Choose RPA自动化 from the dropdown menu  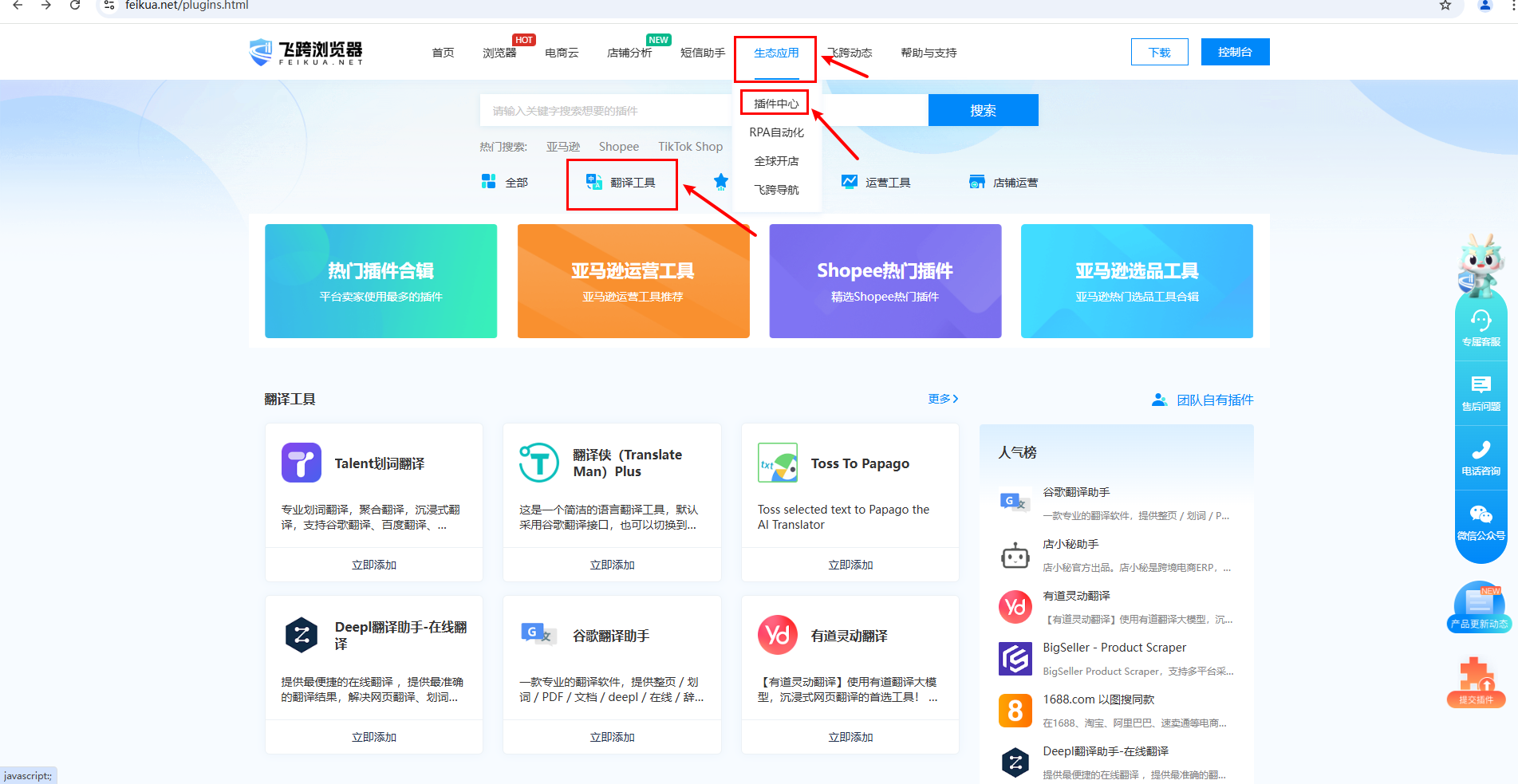(x=776, y=132)
